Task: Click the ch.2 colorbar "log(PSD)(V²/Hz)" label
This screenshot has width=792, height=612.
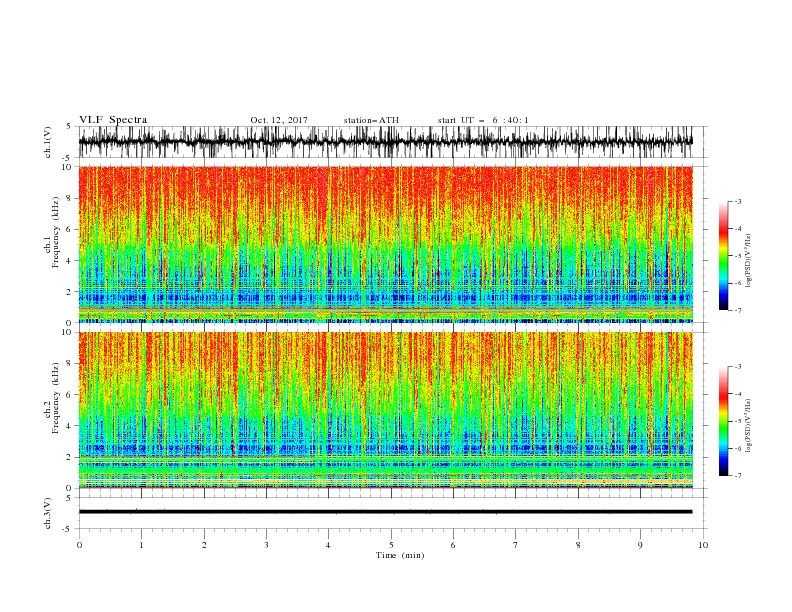Action: pyautogui.click(x=749, y=426)
